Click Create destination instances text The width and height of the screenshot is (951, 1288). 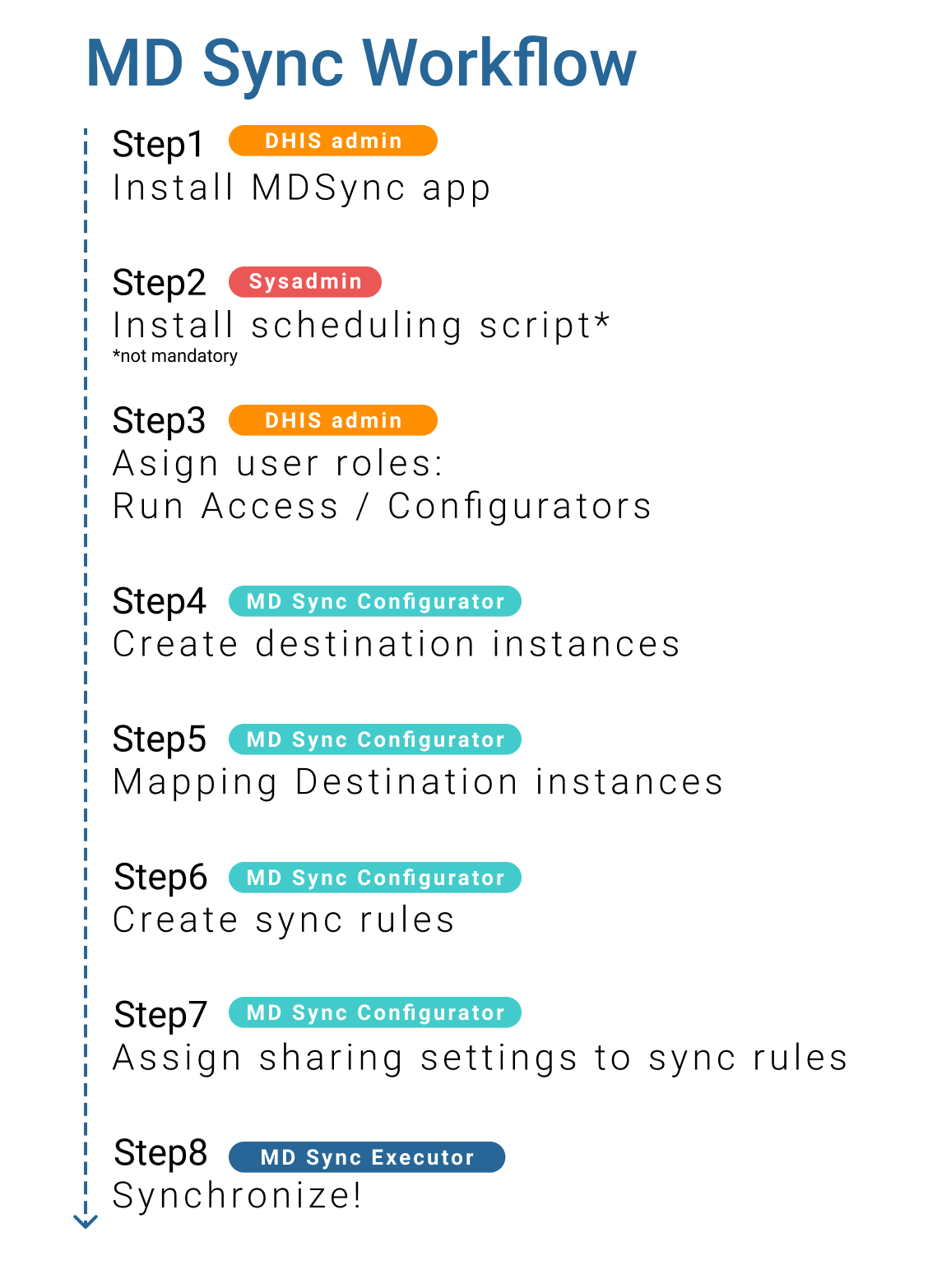coord(397,644)
